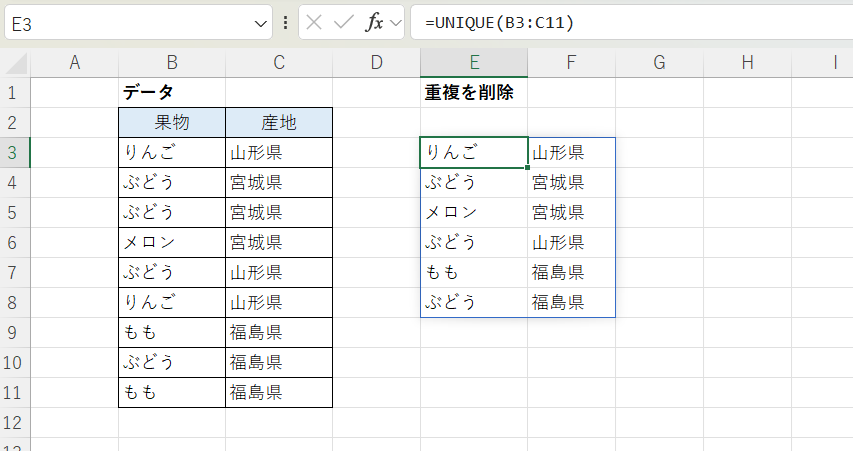The height and width of the screenshot is (451, 853).
Task: Select column C header
Action: tap(279, 63)
